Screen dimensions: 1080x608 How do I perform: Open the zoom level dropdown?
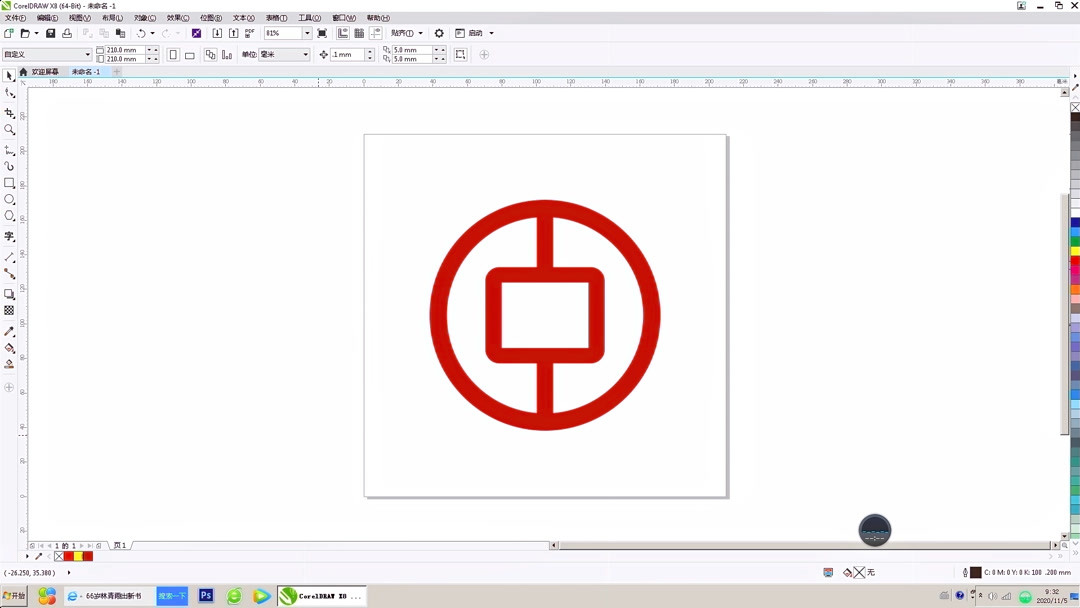(306, 33)
